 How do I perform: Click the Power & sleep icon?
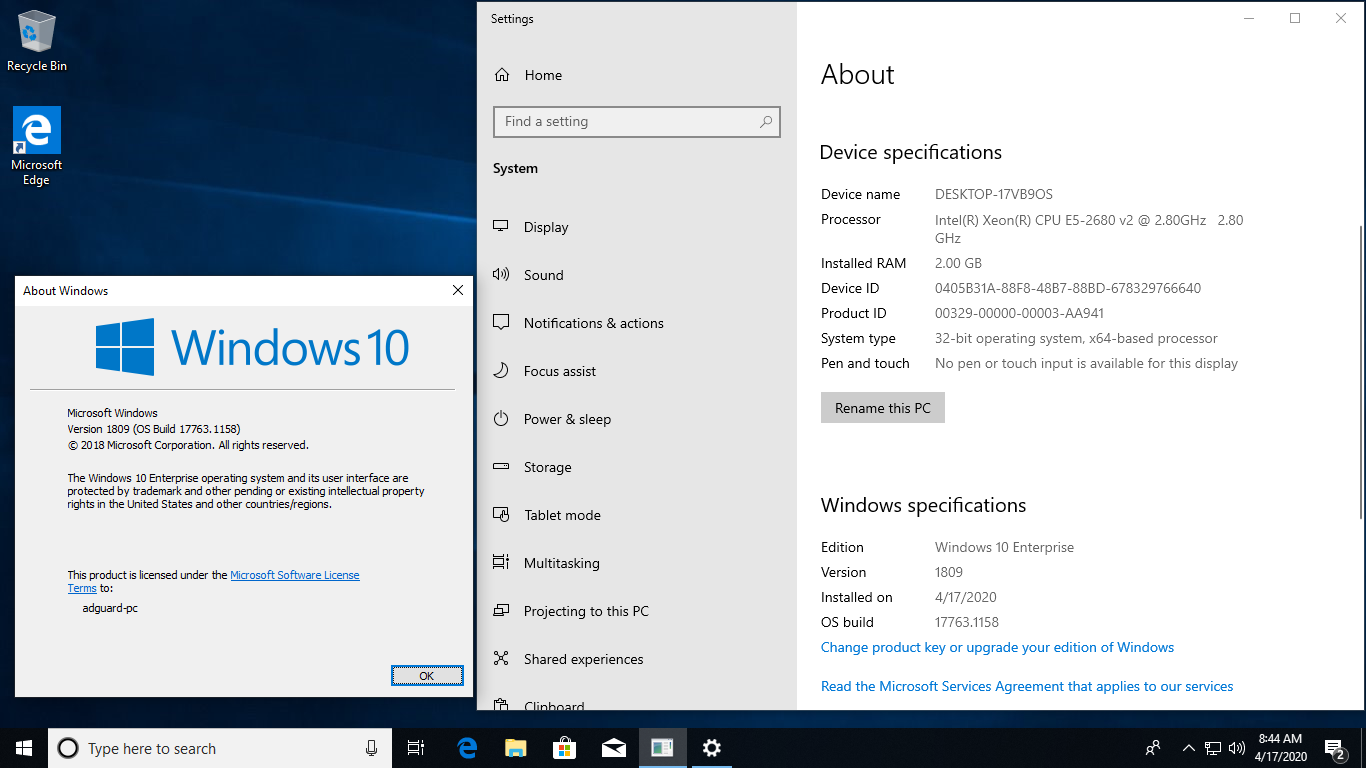(502, 419)
